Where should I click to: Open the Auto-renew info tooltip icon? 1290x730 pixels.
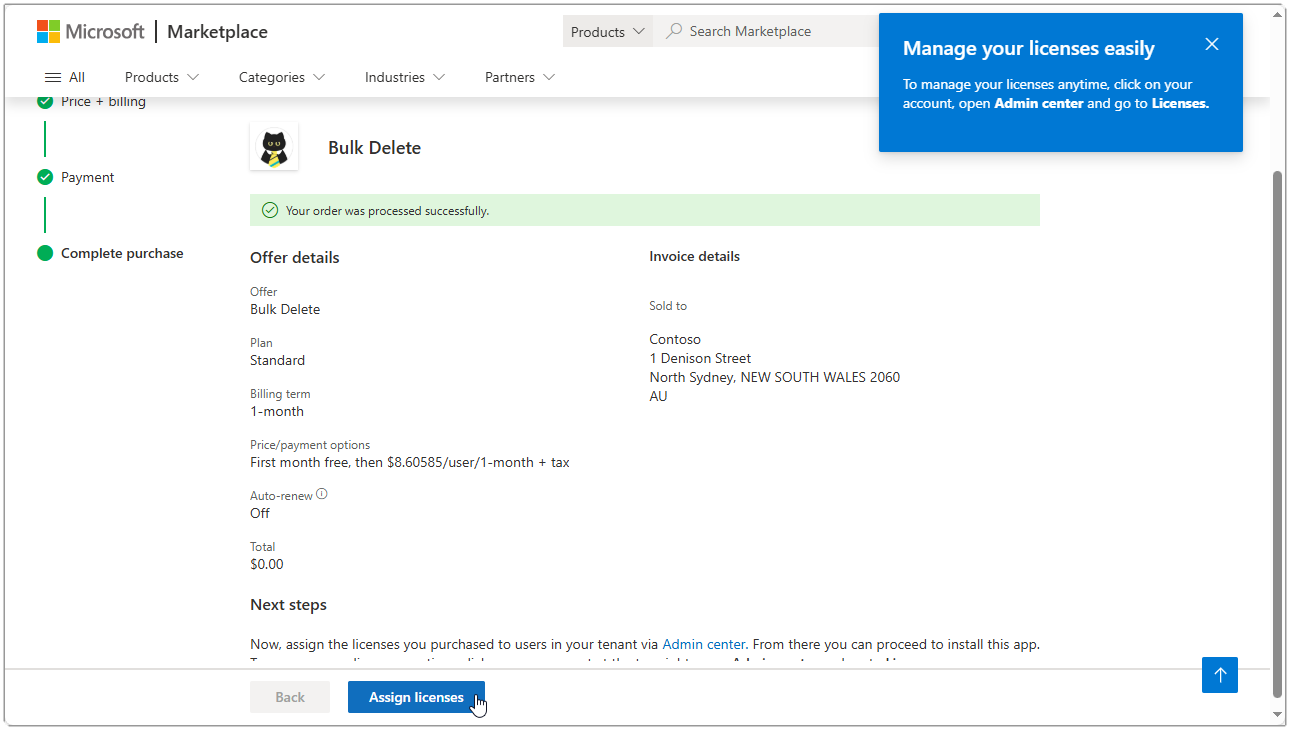tap(321, 492)
